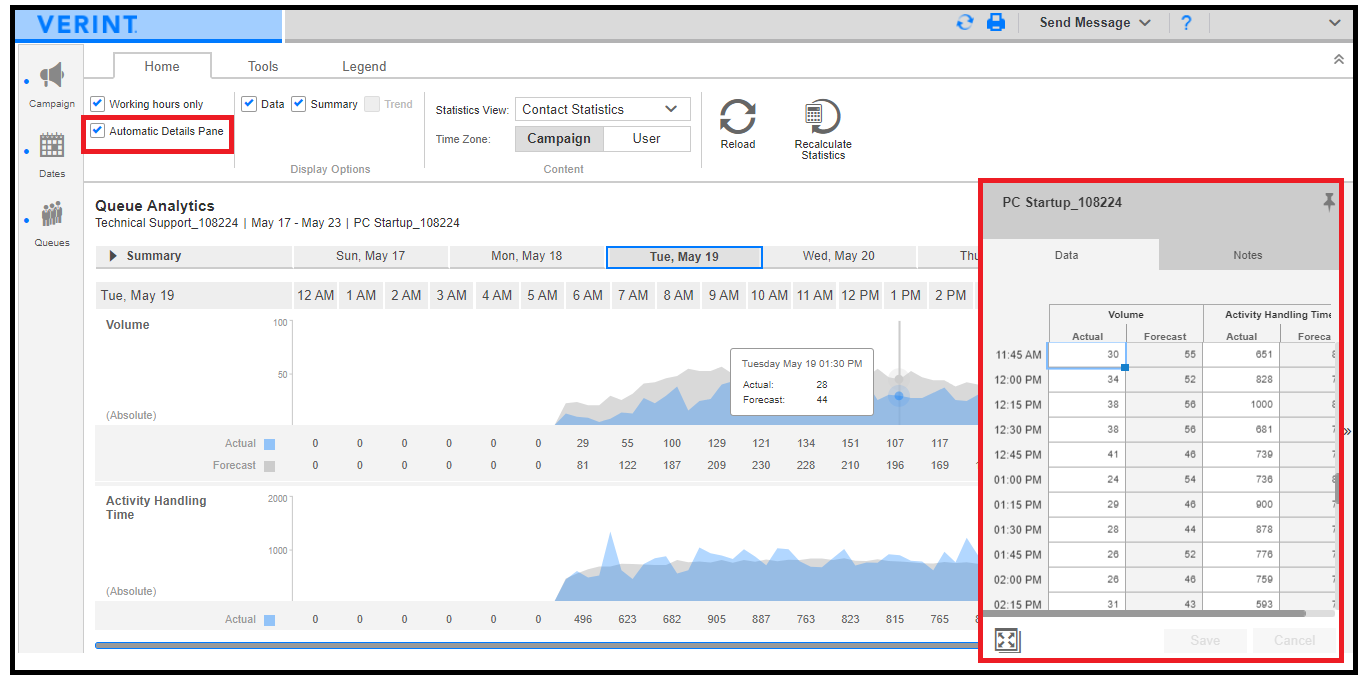Viewport: 1365px width, 682px height.
Task: Toggle the Automatic Details Pane checkbox
Action: (x=97, y=131)
